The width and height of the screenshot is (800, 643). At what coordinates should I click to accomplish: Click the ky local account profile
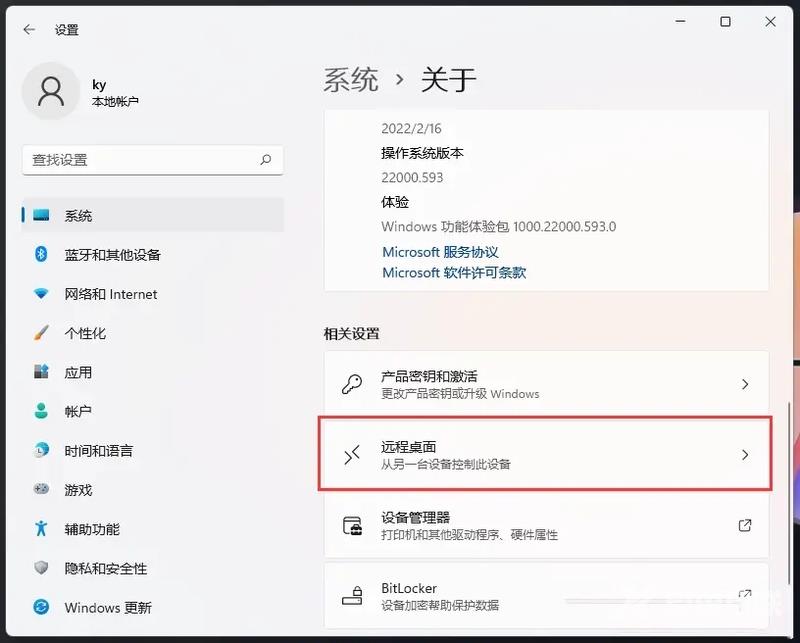[90, 92]
